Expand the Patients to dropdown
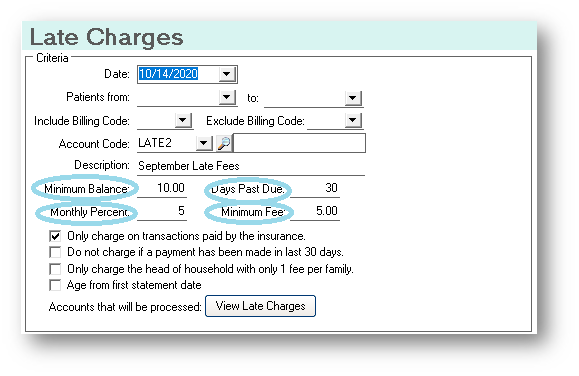 pos(353,98)
